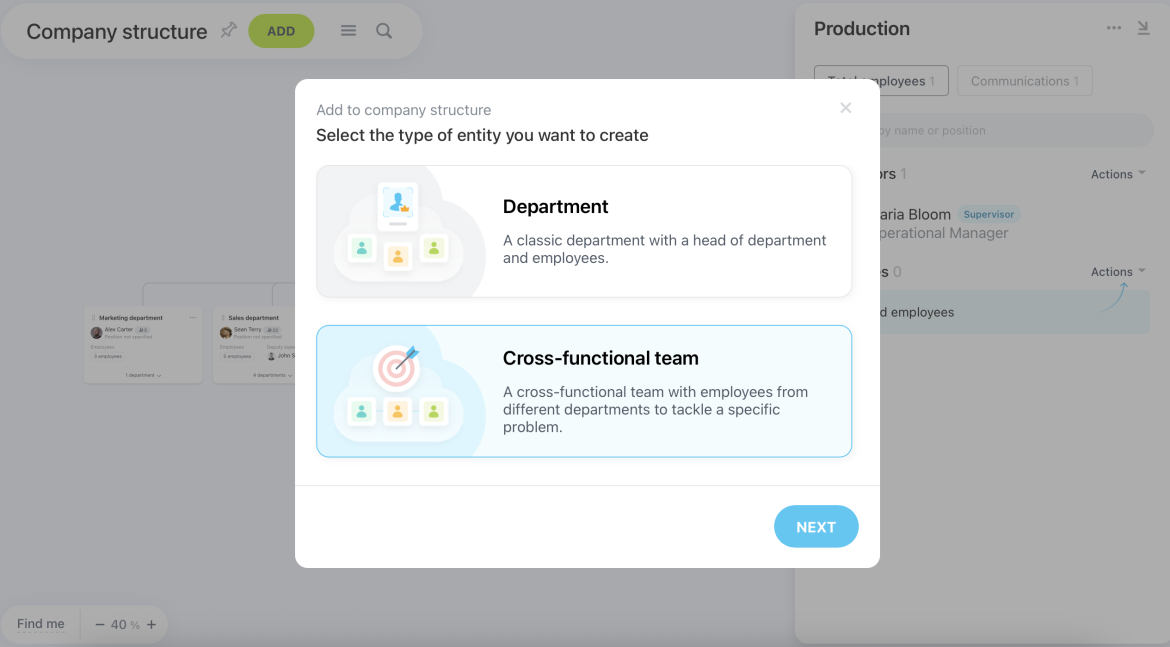This screenshot has width=1170, height=647.
Task: Collapse the Production panel with the arrow icon
Action: click(x=1143, y=27)
